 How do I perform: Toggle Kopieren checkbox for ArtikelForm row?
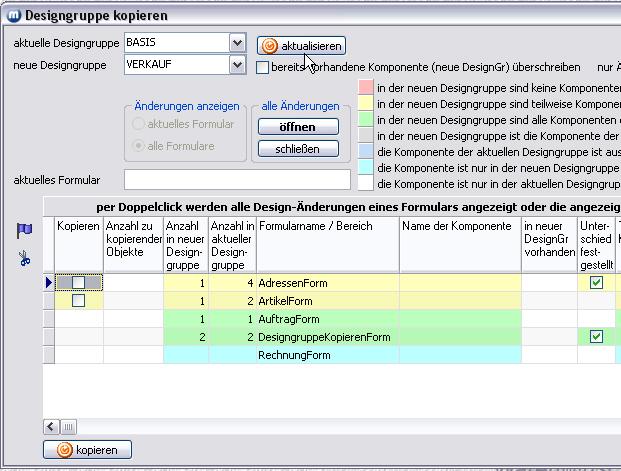[78, 301]
